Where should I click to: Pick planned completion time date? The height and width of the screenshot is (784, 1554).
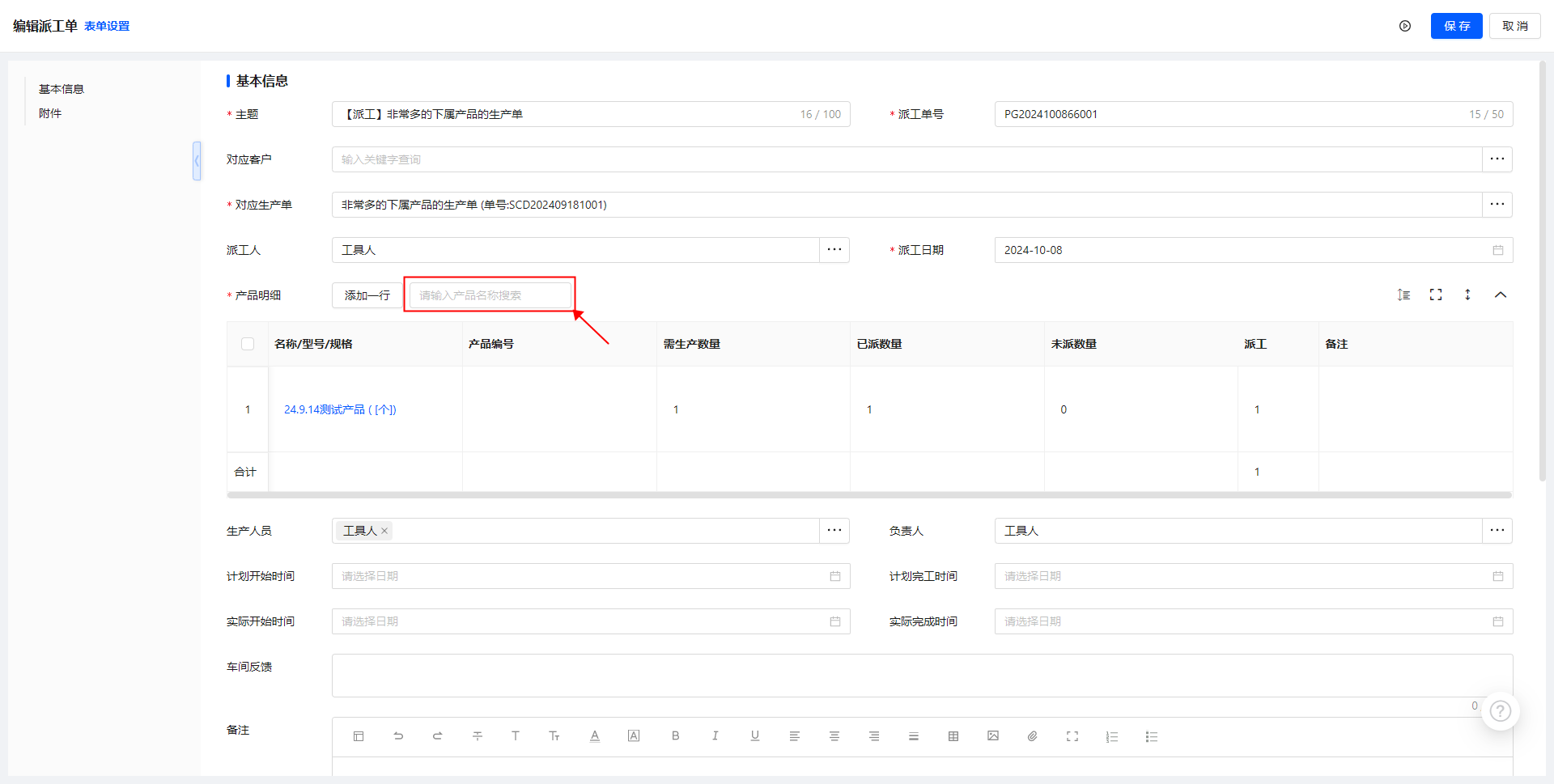[x=1254, y=576]
